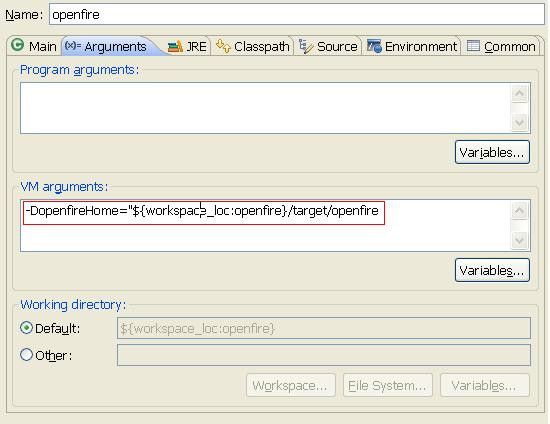The width and height of the screenshot is (550, 424).
Task: Open the Environment tab
Action: coord(411,46)
